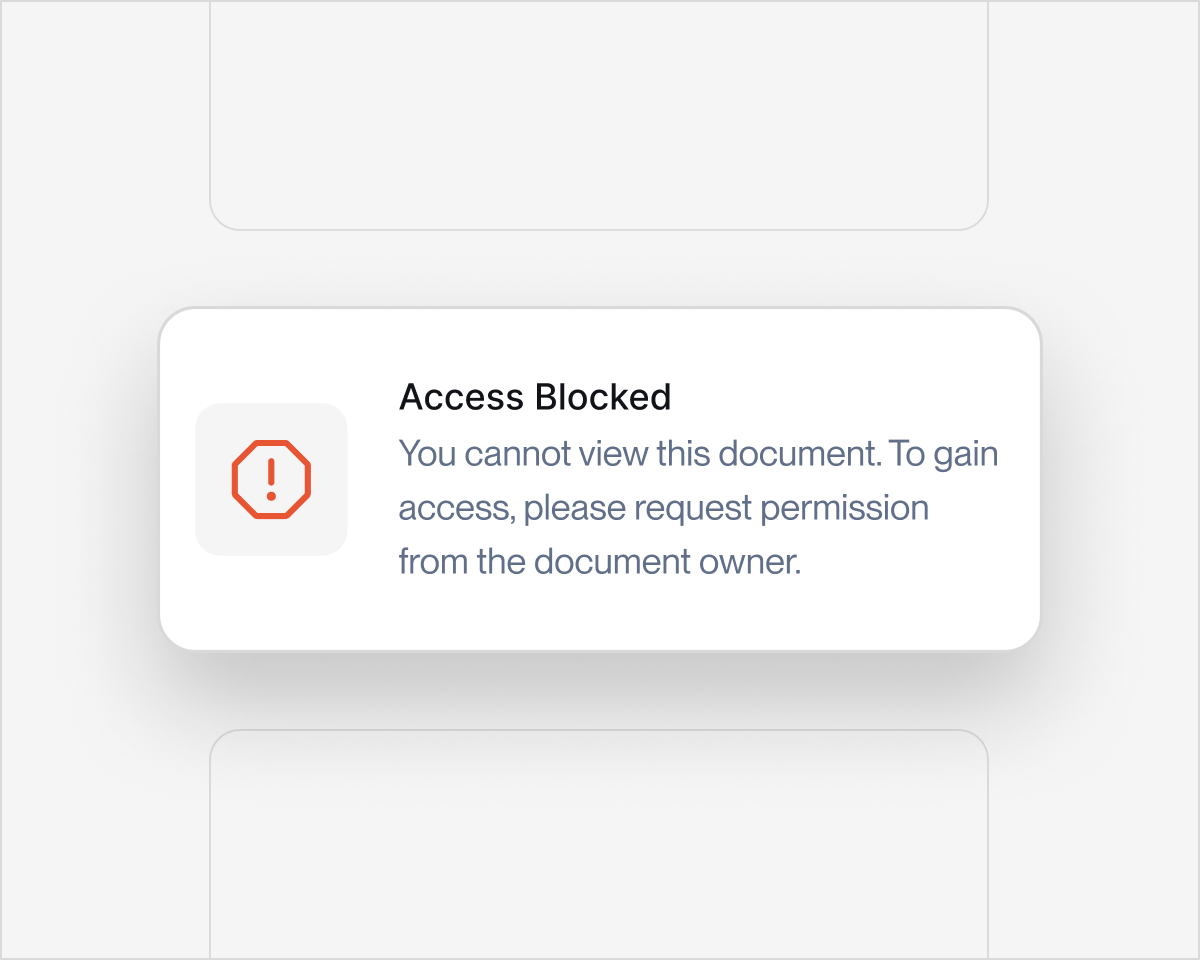Click the word "view" in the message

(616, 454)
